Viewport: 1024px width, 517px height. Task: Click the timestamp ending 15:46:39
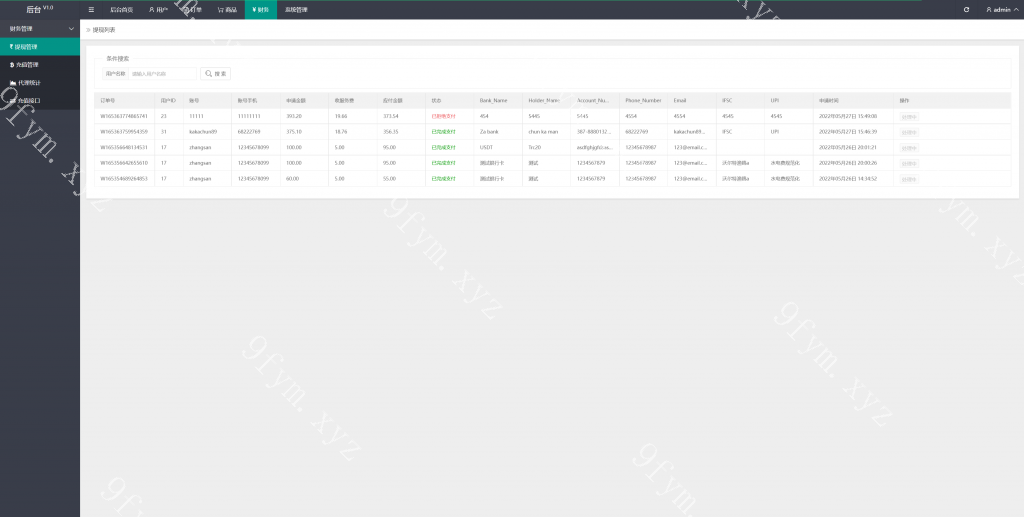click(848, 132)
